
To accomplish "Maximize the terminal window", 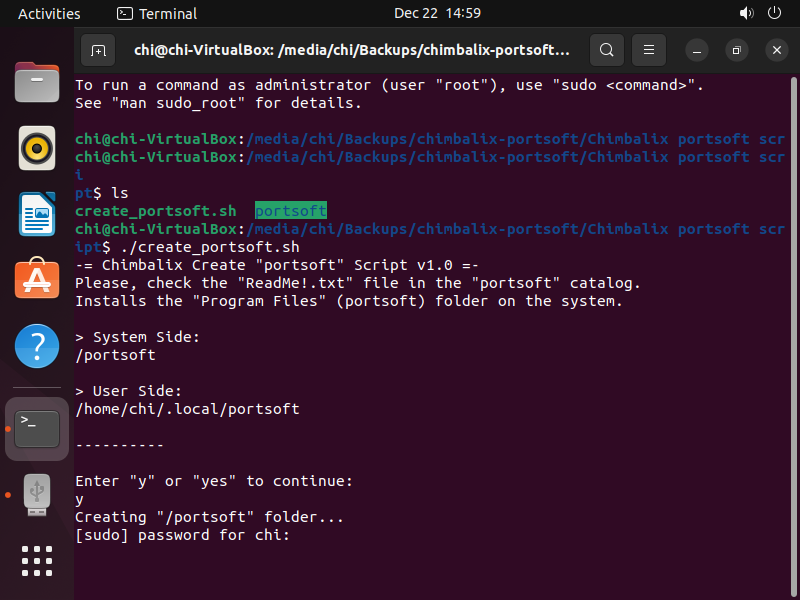I will [737, 50].
